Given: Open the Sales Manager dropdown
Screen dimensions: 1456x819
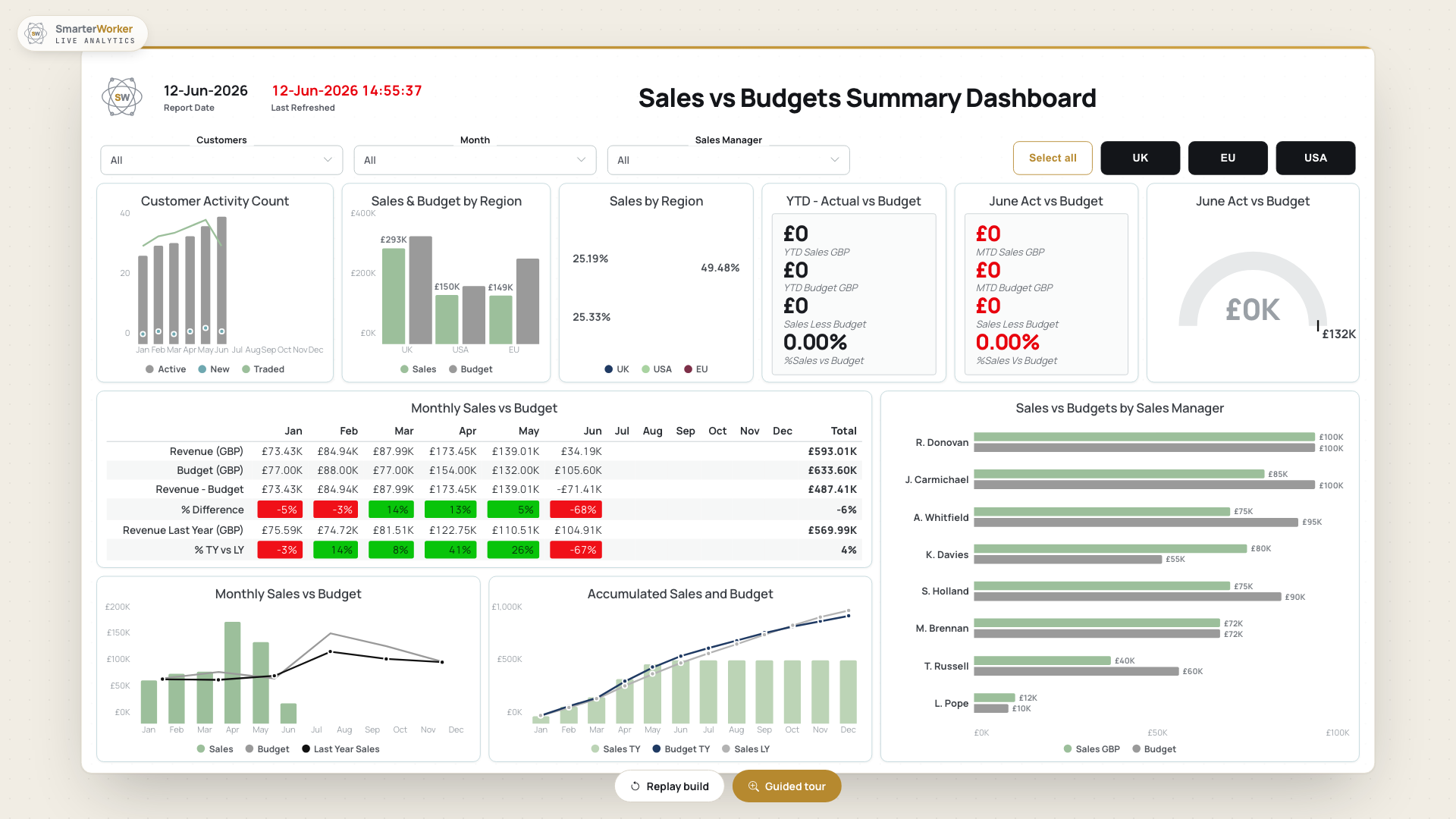Looking at the screenshot, I should [x=728, y=160].
